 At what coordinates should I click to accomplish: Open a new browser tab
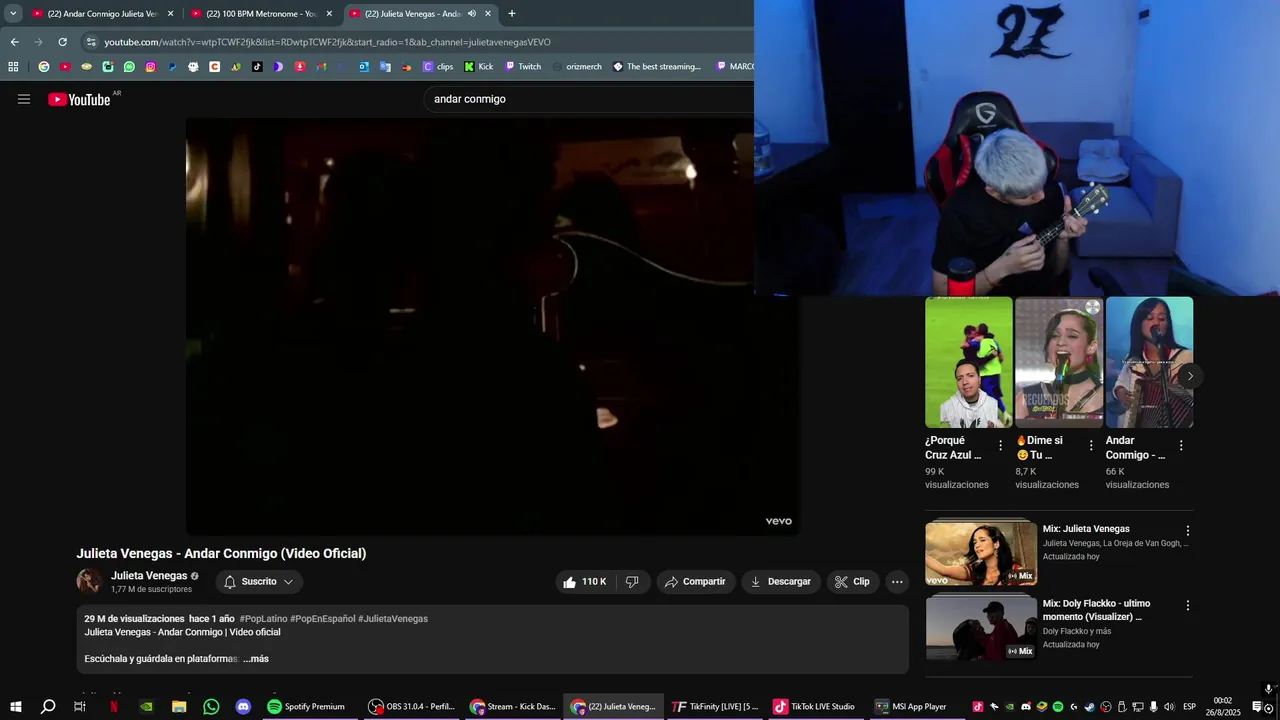click(x=512, y=14)
